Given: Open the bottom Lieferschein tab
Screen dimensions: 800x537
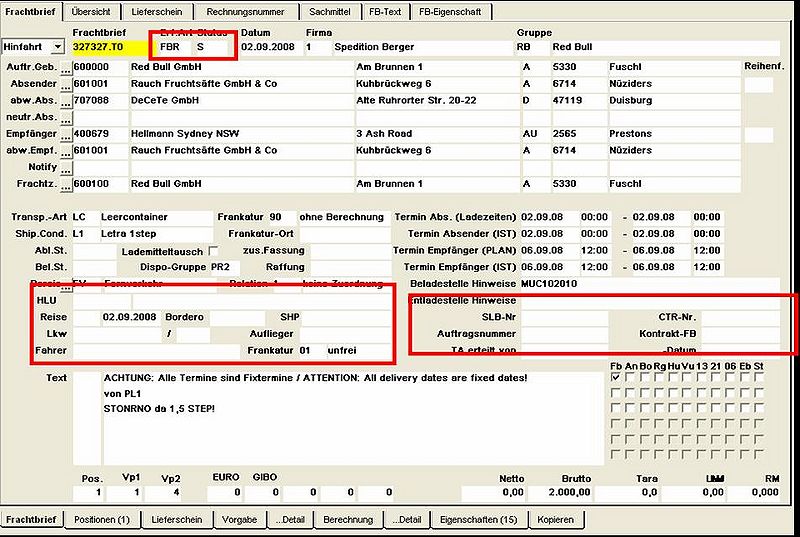Looking at the screenshot, I should [177, 520].
